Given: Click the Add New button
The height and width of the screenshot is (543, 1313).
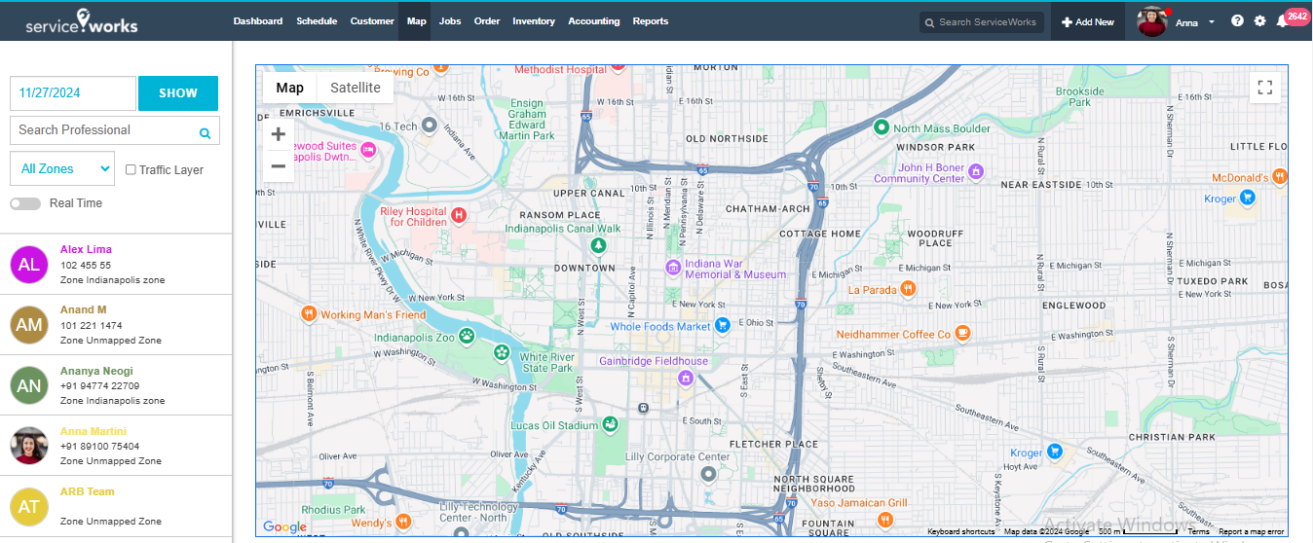Looking at the screenshot, I should pyautogui.click(x=1088, y=21).
